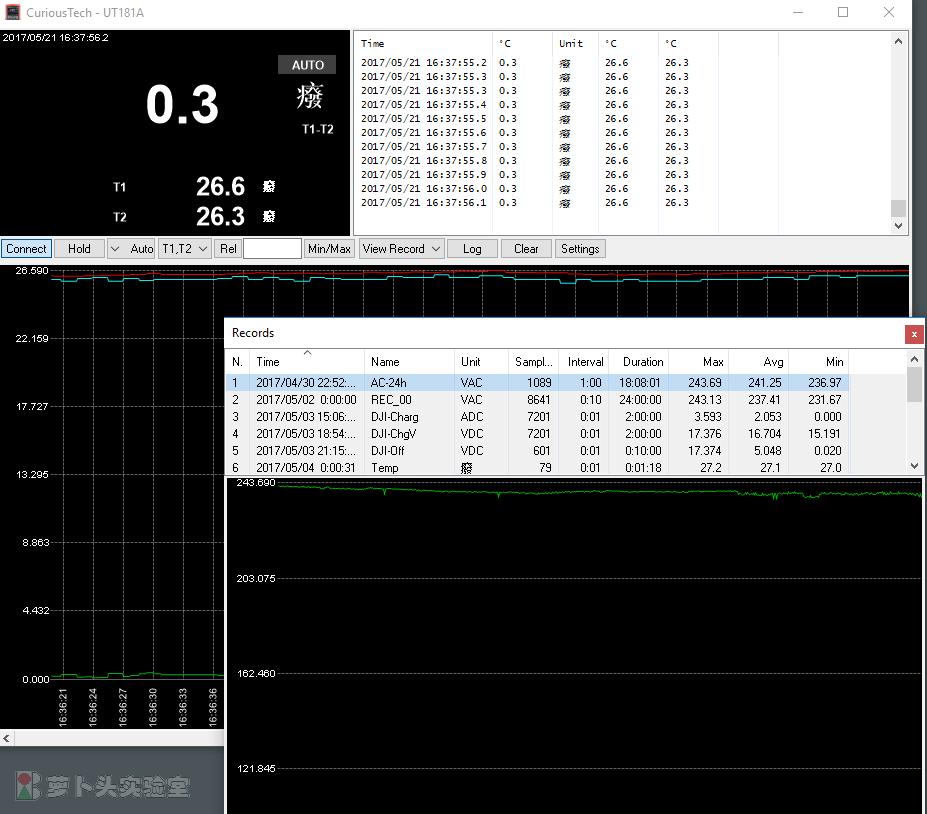The height and width of the screenshot is (814, 927).
Task: Click the Log button
Action: coord(472,249)
